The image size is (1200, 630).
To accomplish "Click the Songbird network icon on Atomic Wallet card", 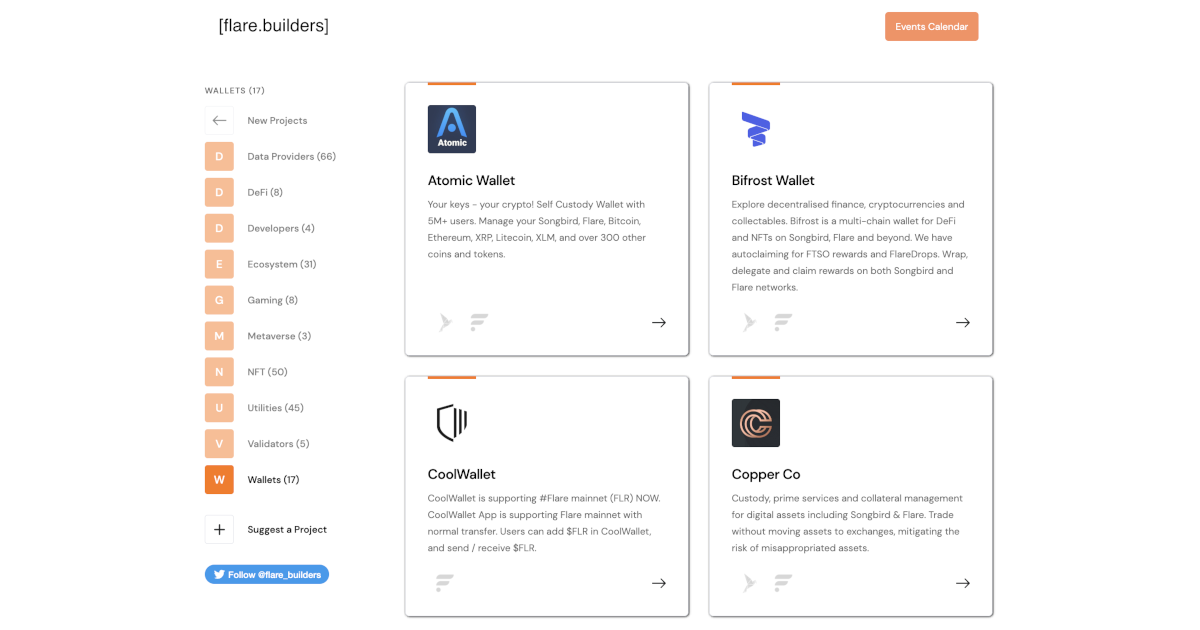I will pos(445,322).
